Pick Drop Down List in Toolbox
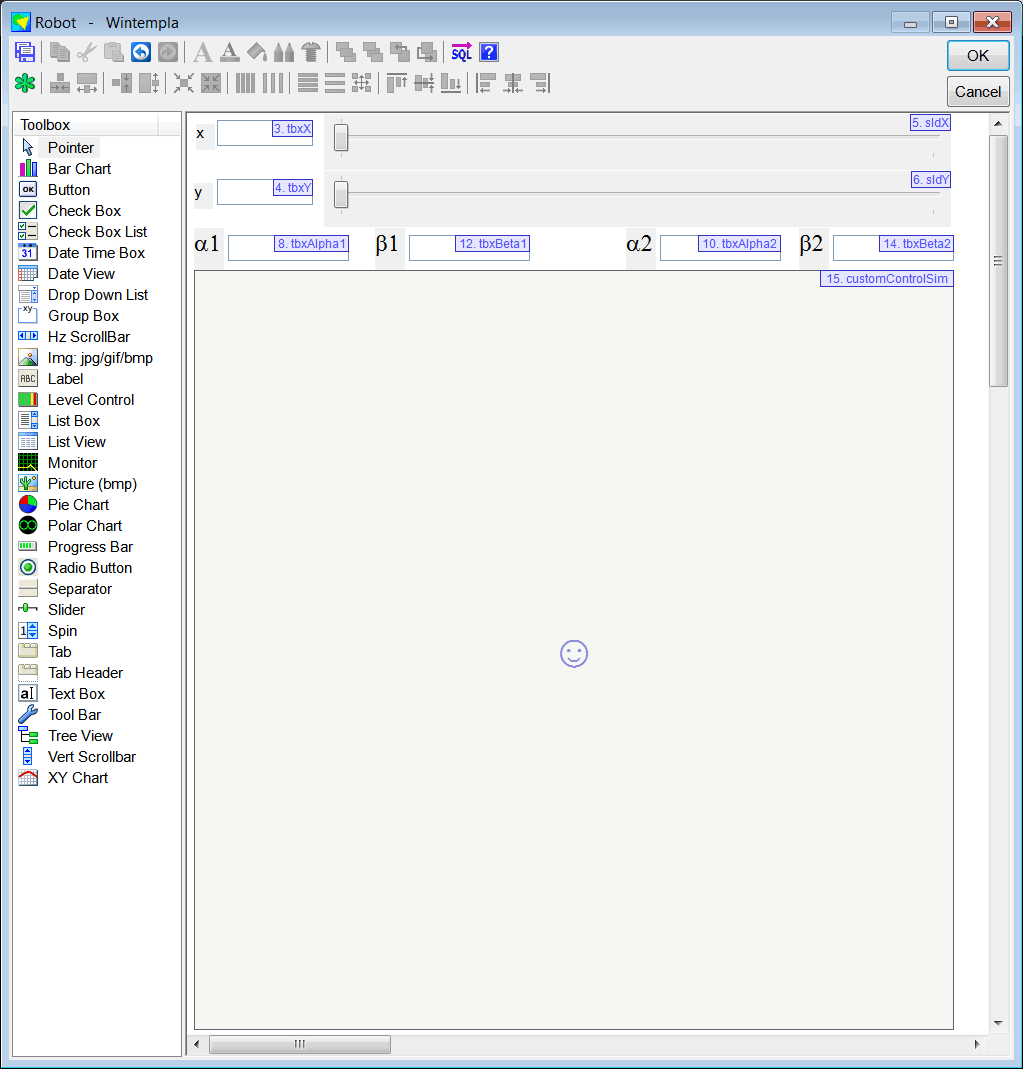This screenshot has width=1023, height=1069. click(85, 295)
